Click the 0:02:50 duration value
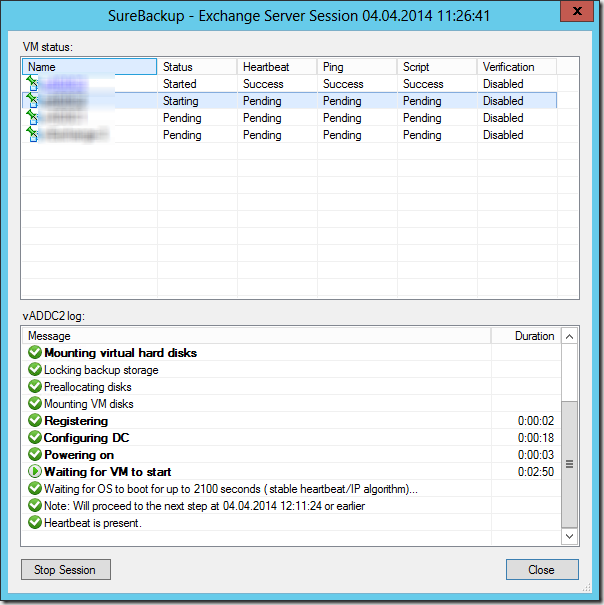This screenshot has width=604, height=605. coord(536,471)
